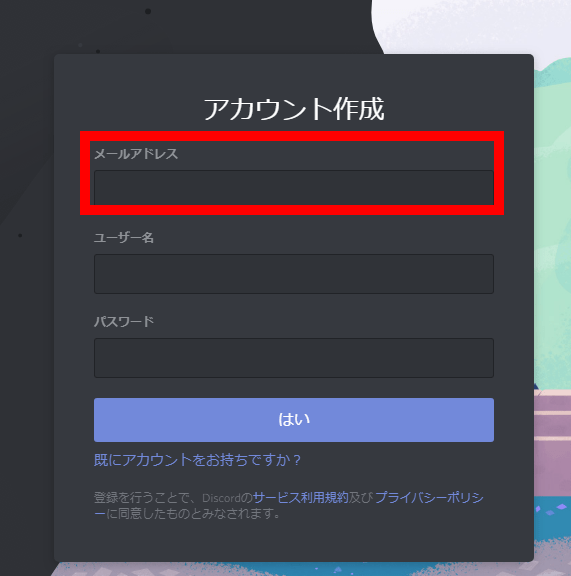Click the ユーザー名 field label

pos(124,238)
